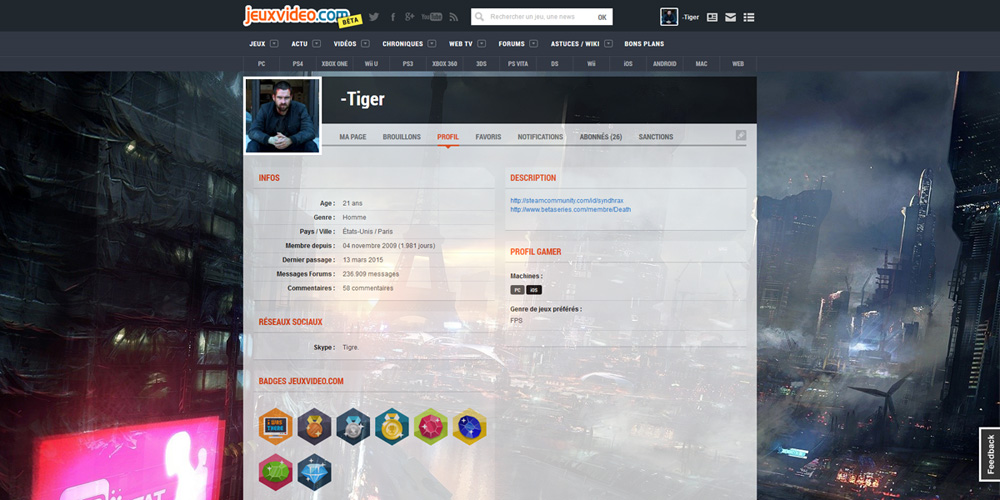The image size is (1000, 500).
Task: Select the red ruby badge
Action: (x=430, y=426)
